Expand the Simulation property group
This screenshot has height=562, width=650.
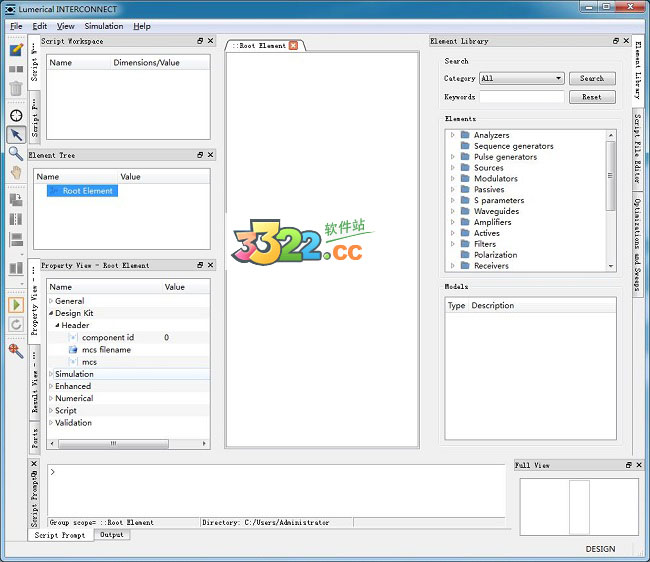(x=51, y=374)
